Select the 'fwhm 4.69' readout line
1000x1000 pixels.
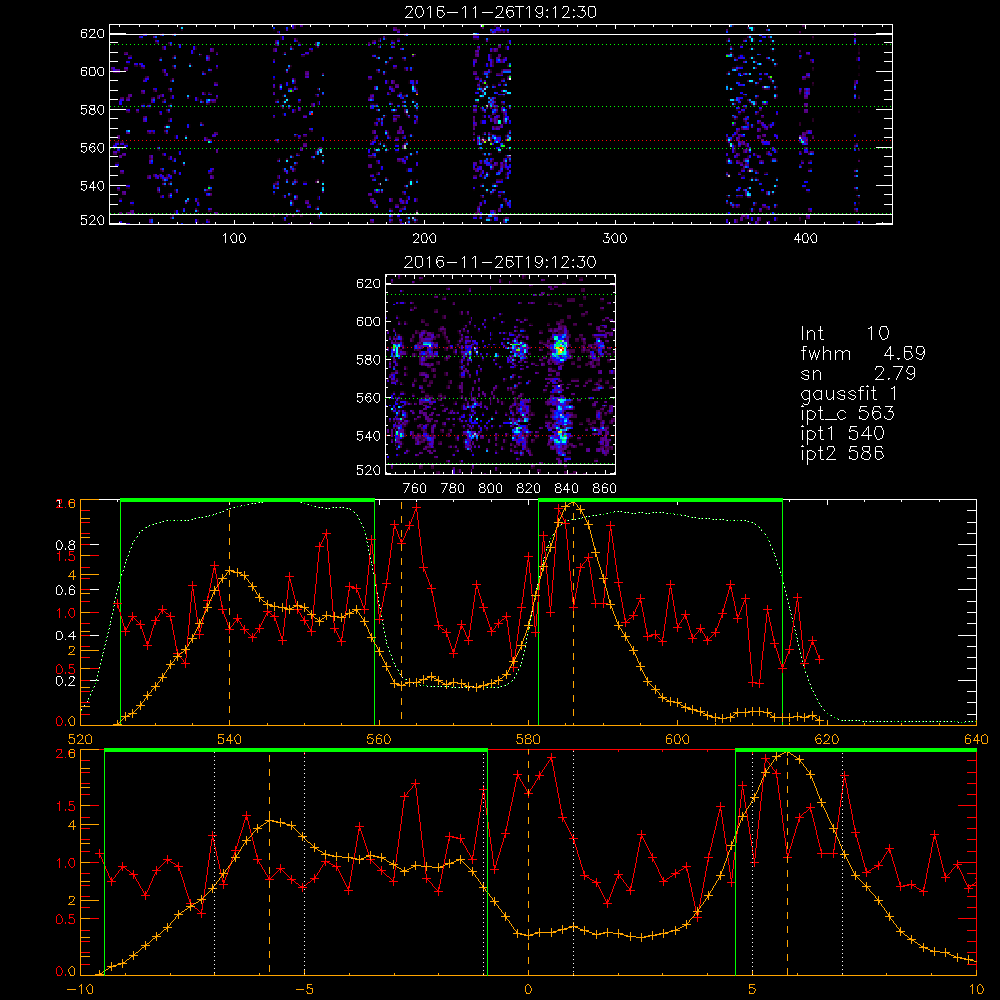click(863, 353)
